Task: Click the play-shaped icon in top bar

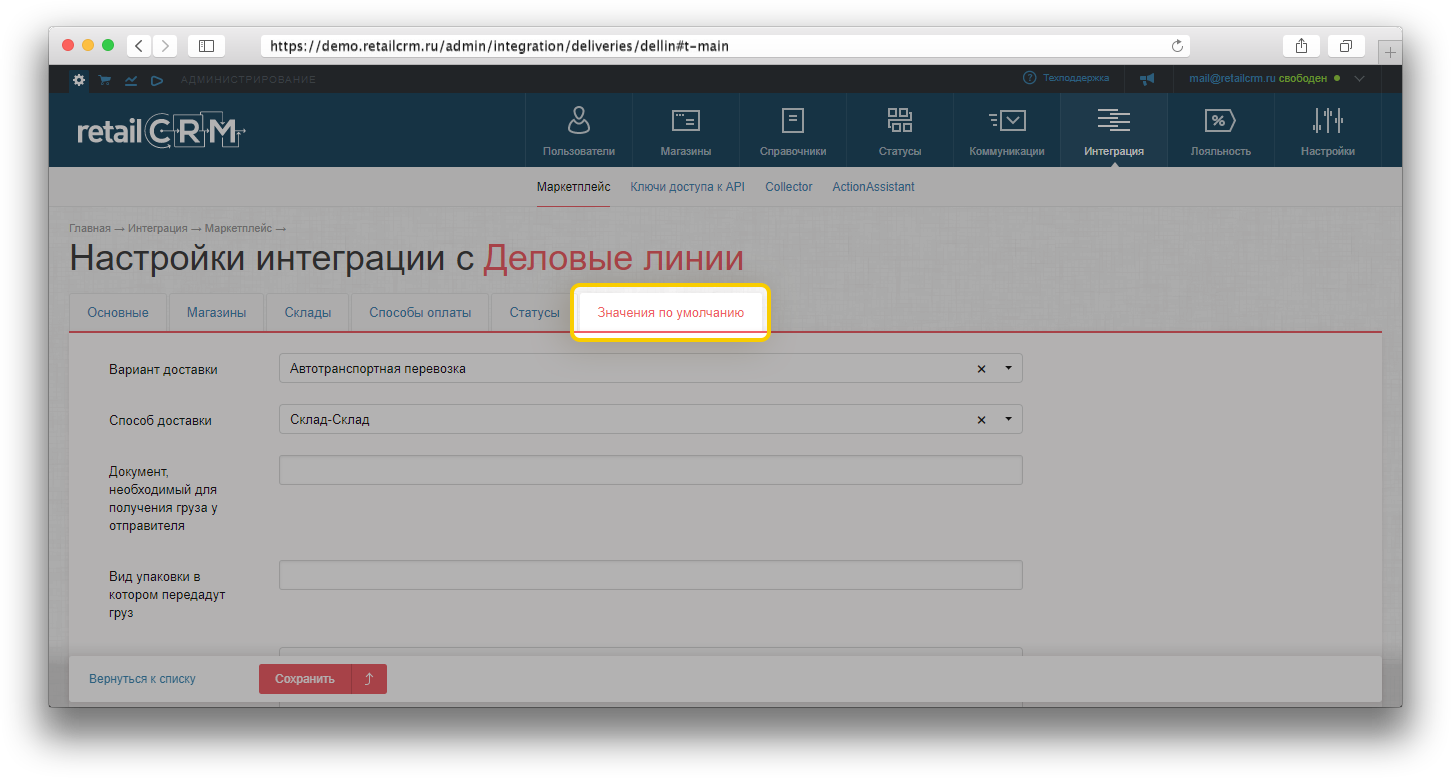Action: point(157,79)
